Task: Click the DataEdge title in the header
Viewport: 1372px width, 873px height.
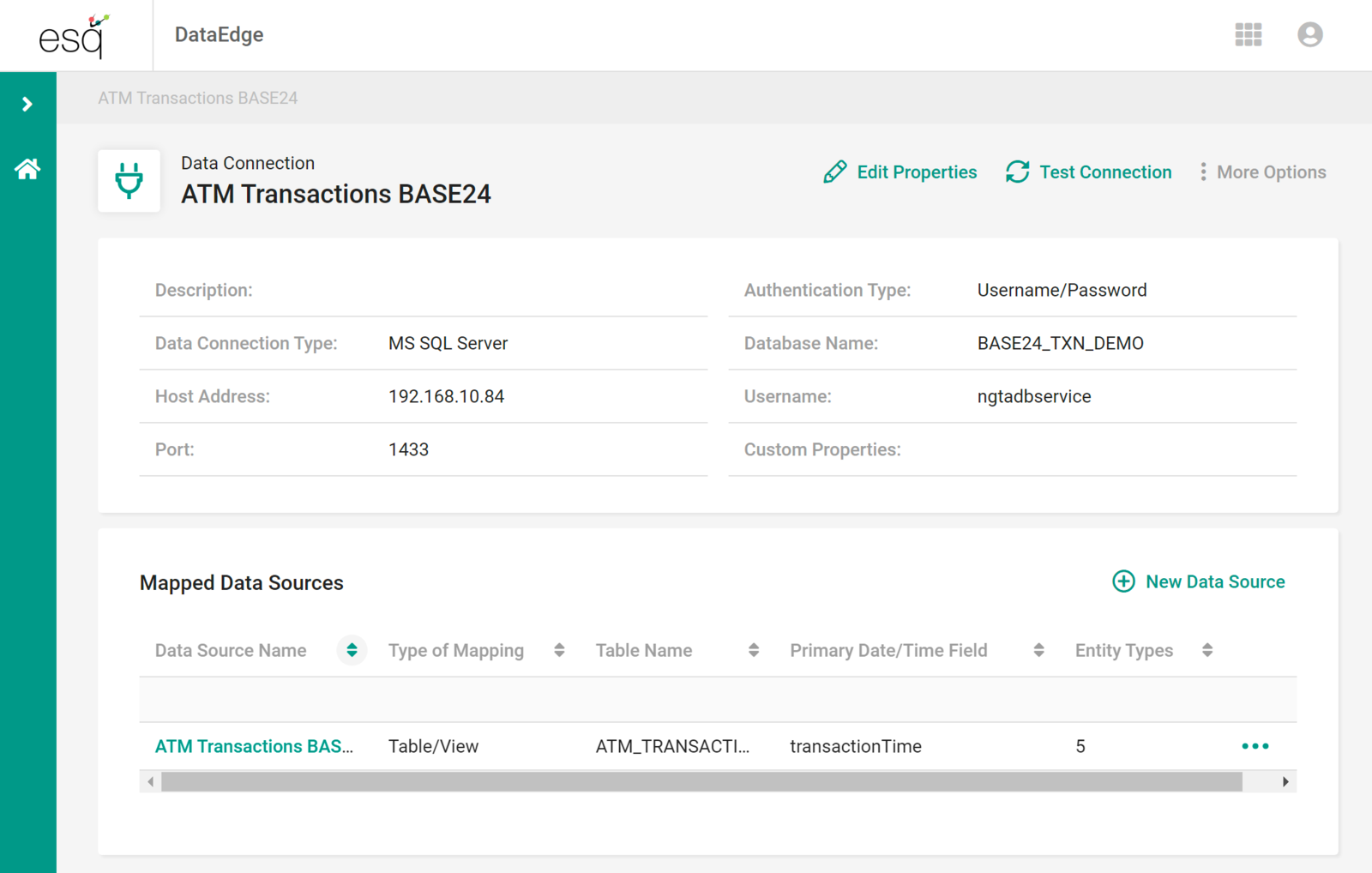Action: (219, 35)
